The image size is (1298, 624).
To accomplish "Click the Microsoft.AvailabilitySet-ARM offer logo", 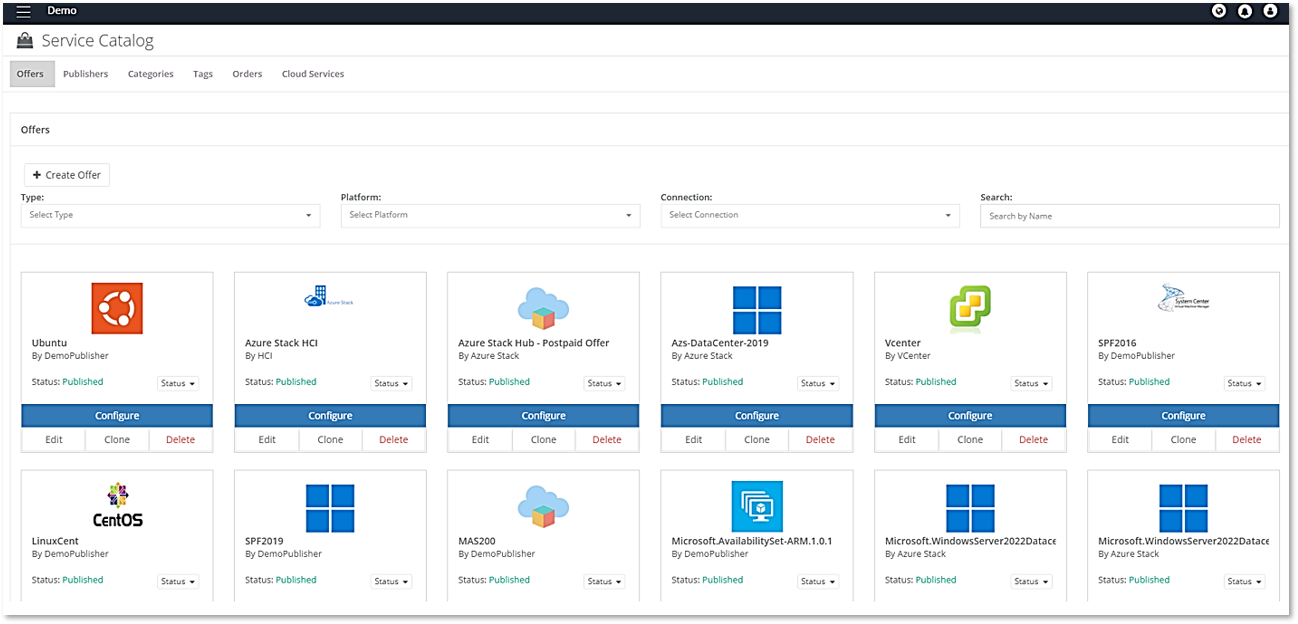I will click(757, 507).
